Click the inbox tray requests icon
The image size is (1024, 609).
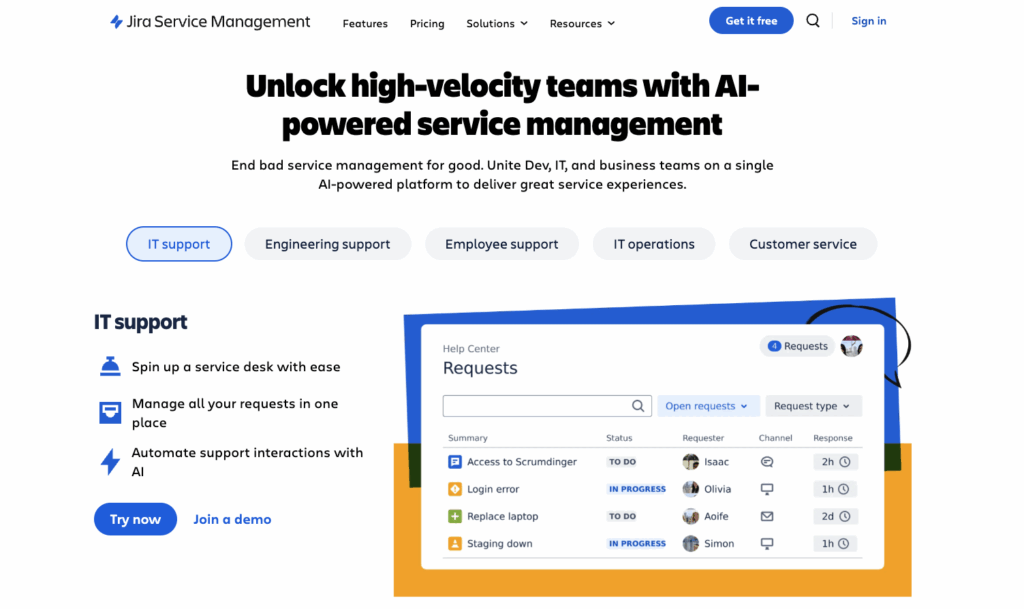(x=110, y=413)
